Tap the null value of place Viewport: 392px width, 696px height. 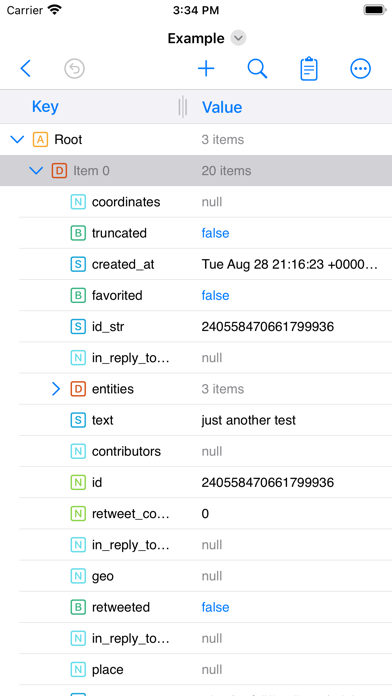point(212,669)
